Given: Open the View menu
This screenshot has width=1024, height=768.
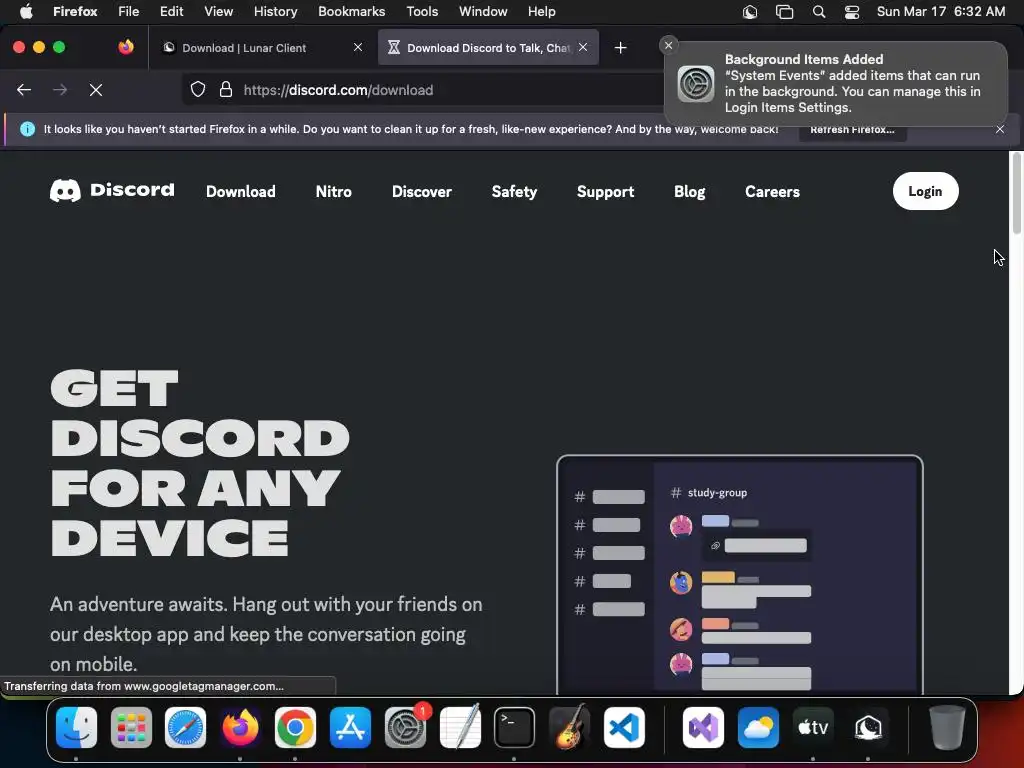Looking at the screenshot, I should click(x=218, y=11).
